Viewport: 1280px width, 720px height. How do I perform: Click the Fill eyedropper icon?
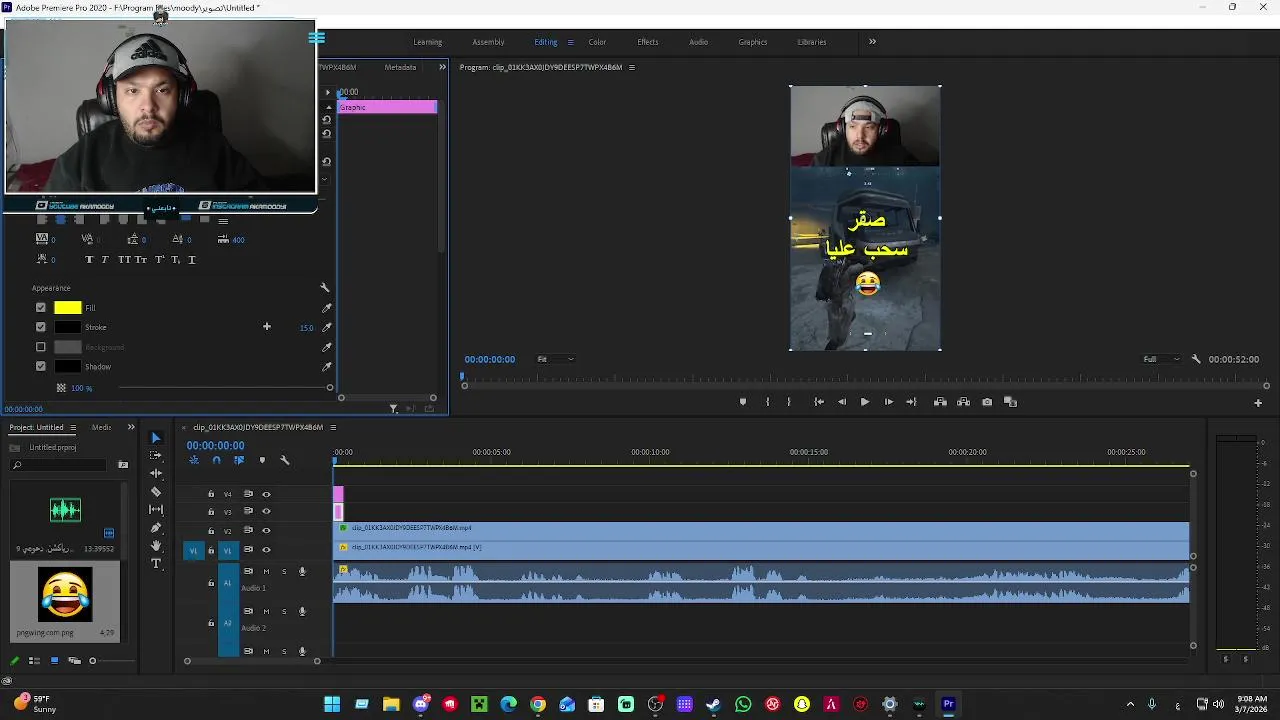(326, 308)
